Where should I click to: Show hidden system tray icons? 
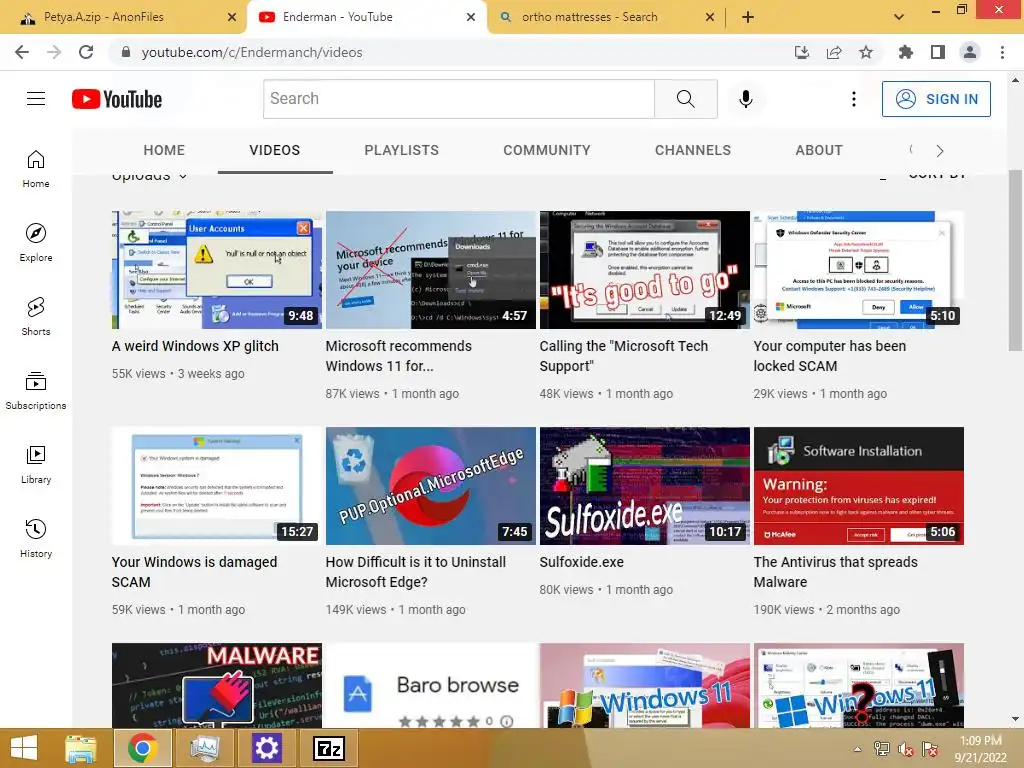coord(857,748)
